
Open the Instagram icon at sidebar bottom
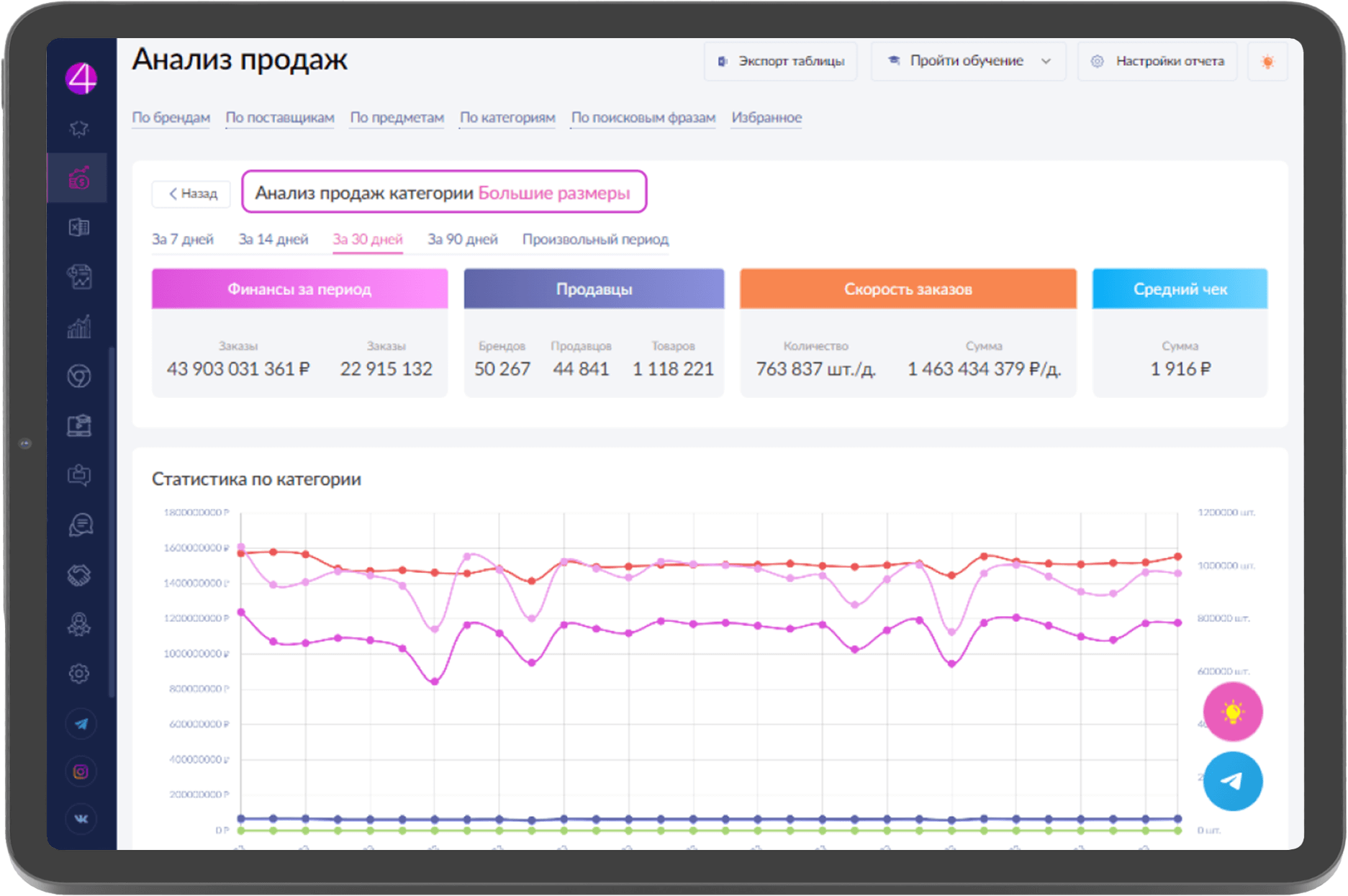(x=81, y=771)
